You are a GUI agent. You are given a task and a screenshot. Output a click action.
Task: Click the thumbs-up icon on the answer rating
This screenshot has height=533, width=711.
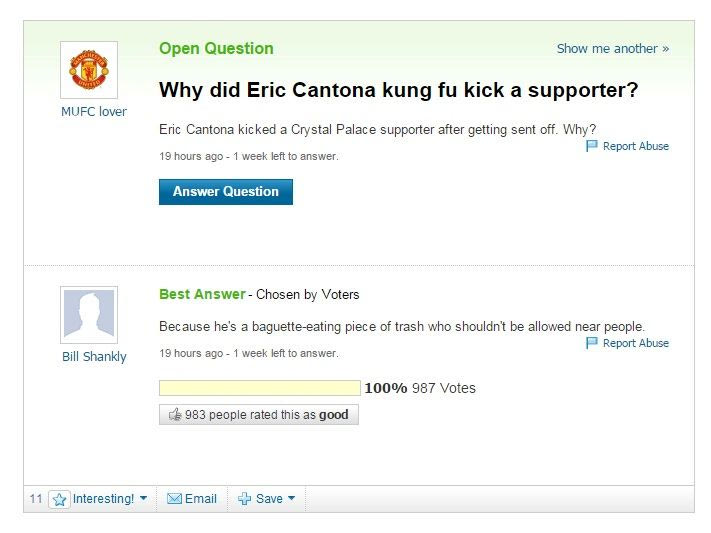coord(174,415)
